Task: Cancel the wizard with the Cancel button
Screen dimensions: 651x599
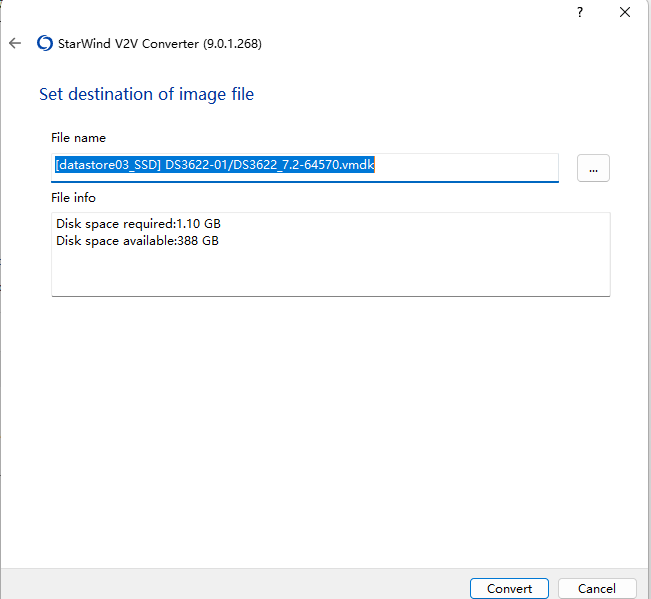Action: (x=597, y=588)
